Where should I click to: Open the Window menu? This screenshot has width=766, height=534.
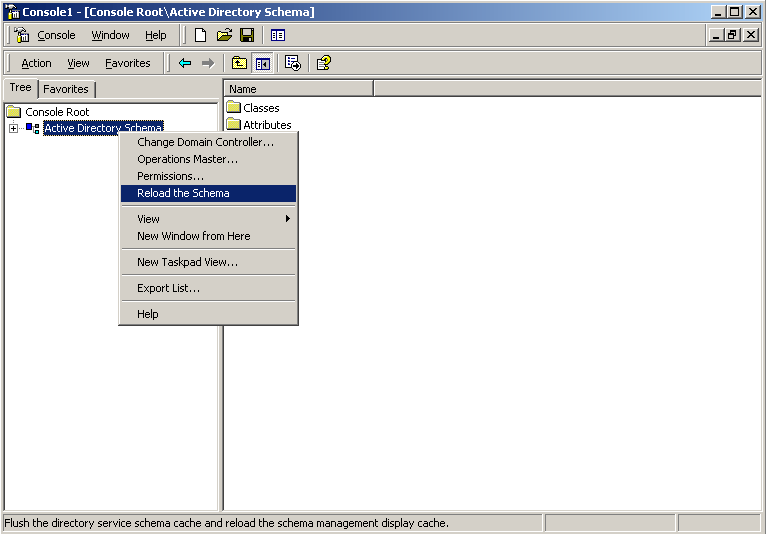(x=110, y=35)
